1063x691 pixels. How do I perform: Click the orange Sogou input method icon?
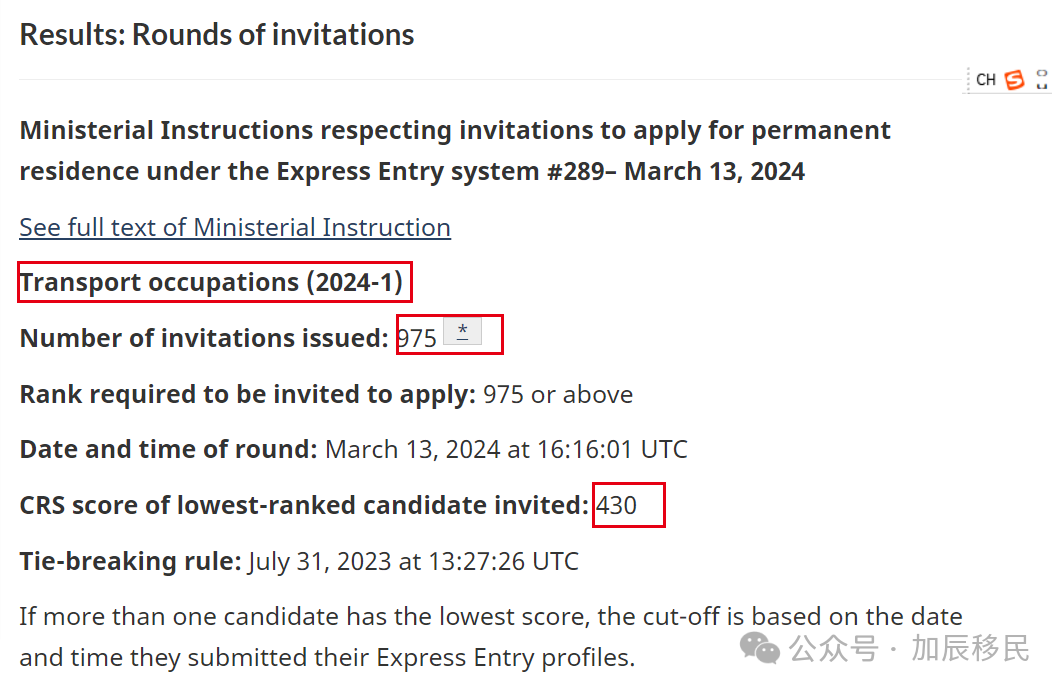coord(1015,80)
